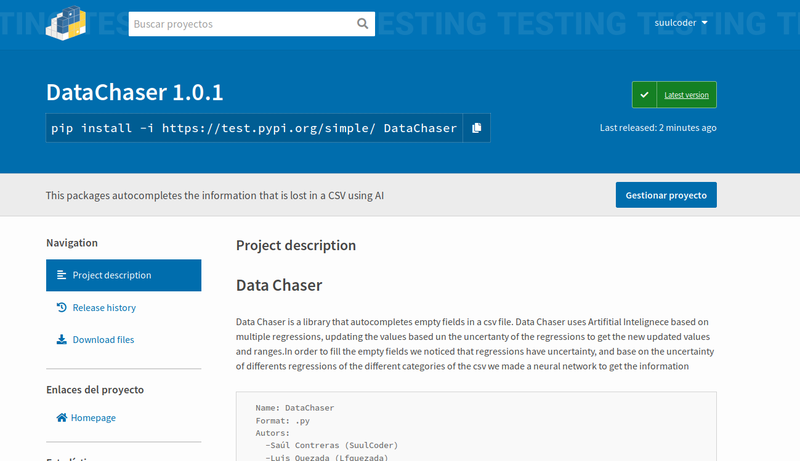800x461 pixels.
Task: Click the Release history clock icon
Action: coord(62,308)
